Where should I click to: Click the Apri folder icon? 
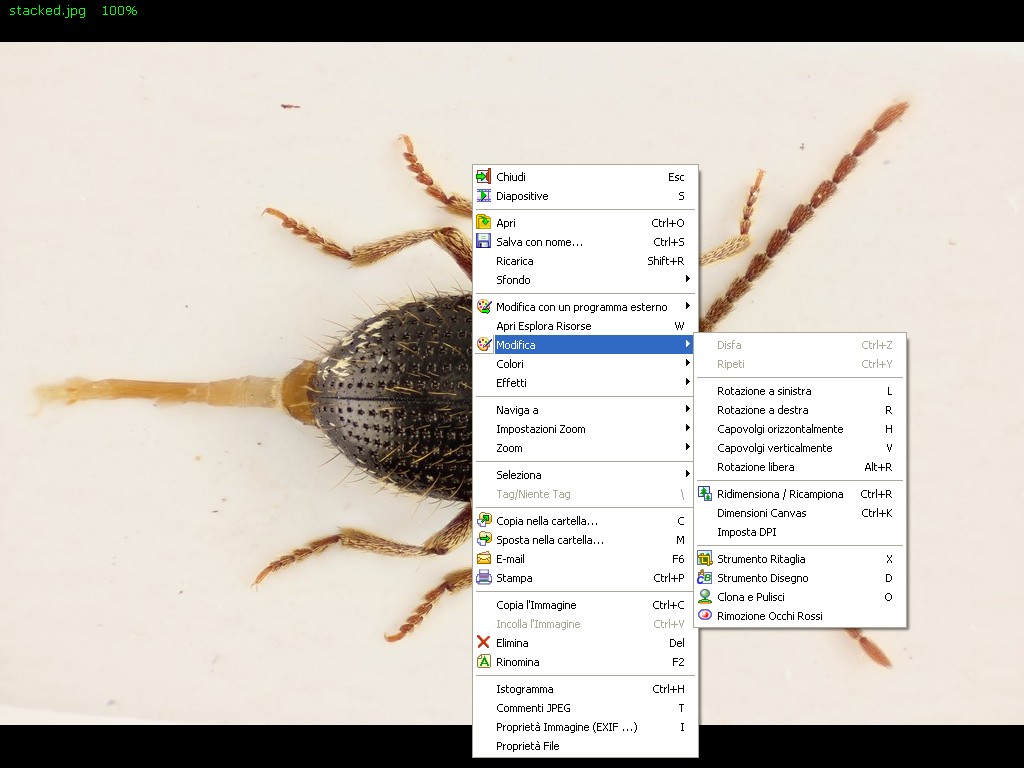484,223
